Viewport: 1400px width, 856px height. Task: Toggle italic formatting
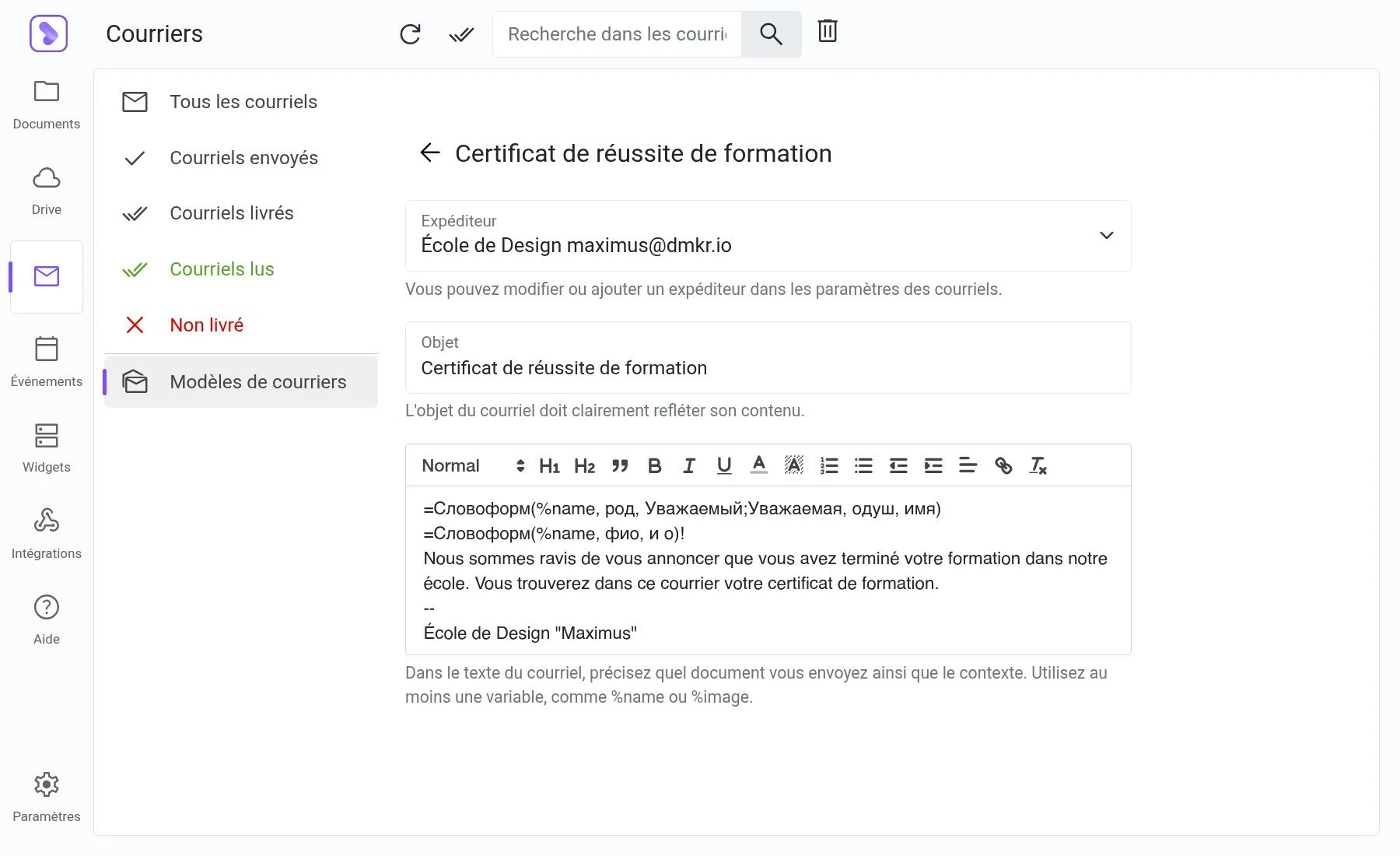pos(689,465)
